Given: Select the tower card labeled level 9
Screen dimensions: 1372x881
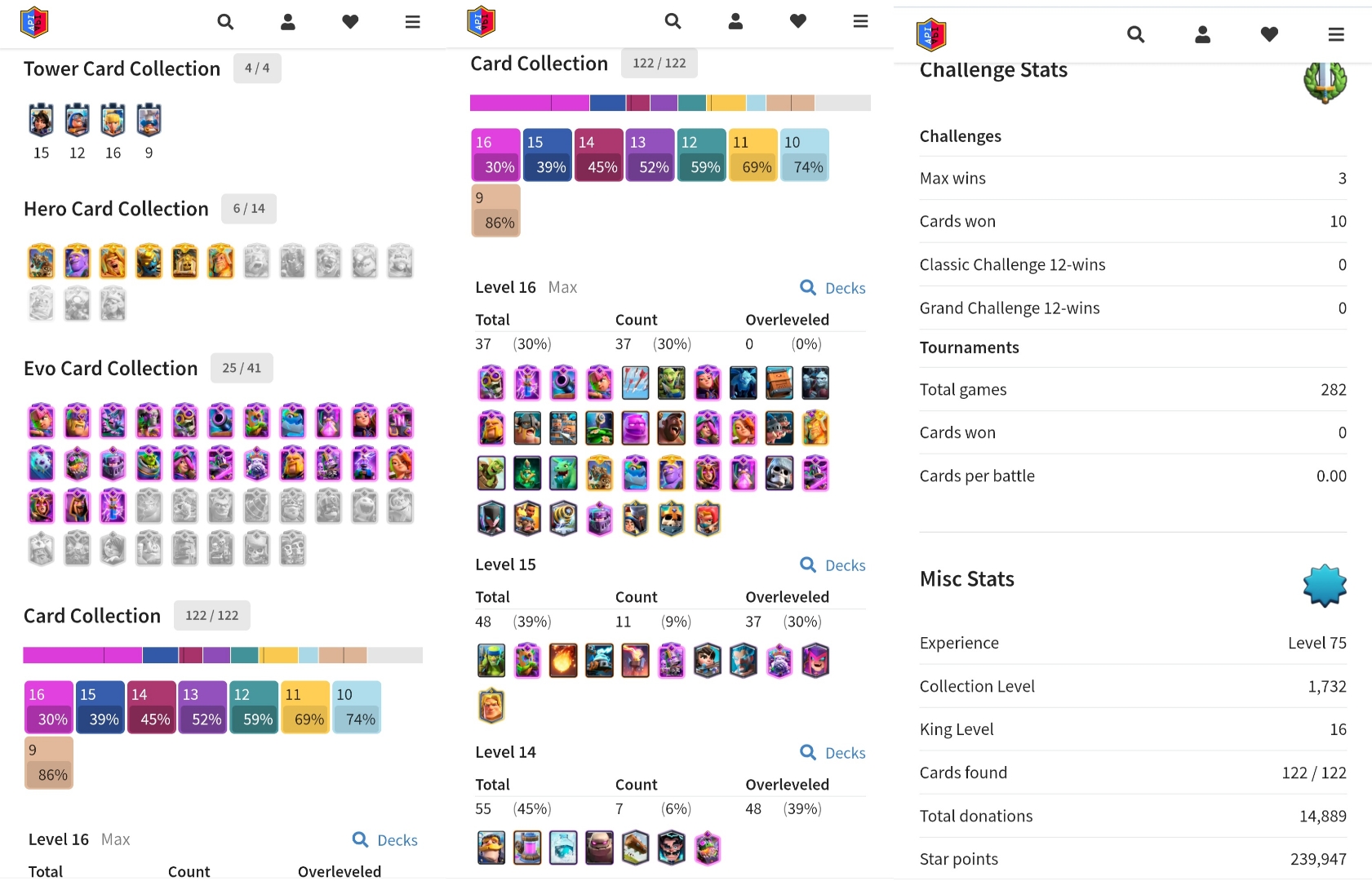Looking at the screenshot, I should (x=149, y=121).
